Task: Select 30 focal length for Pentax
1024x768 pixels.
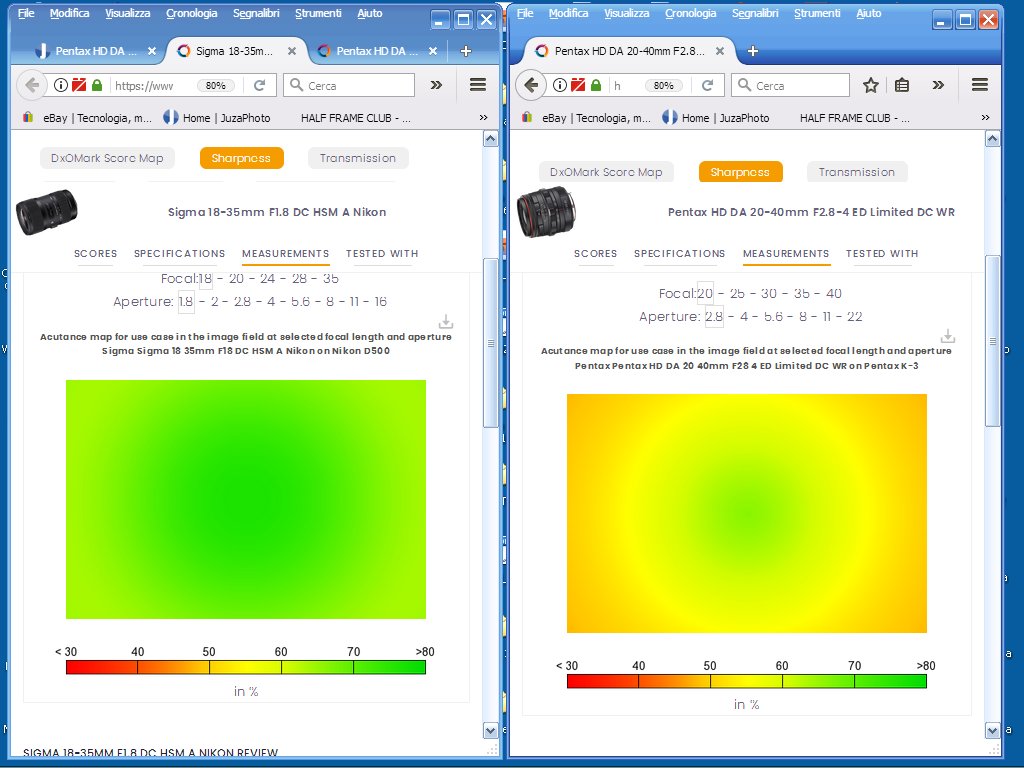Action: (769, 294)
